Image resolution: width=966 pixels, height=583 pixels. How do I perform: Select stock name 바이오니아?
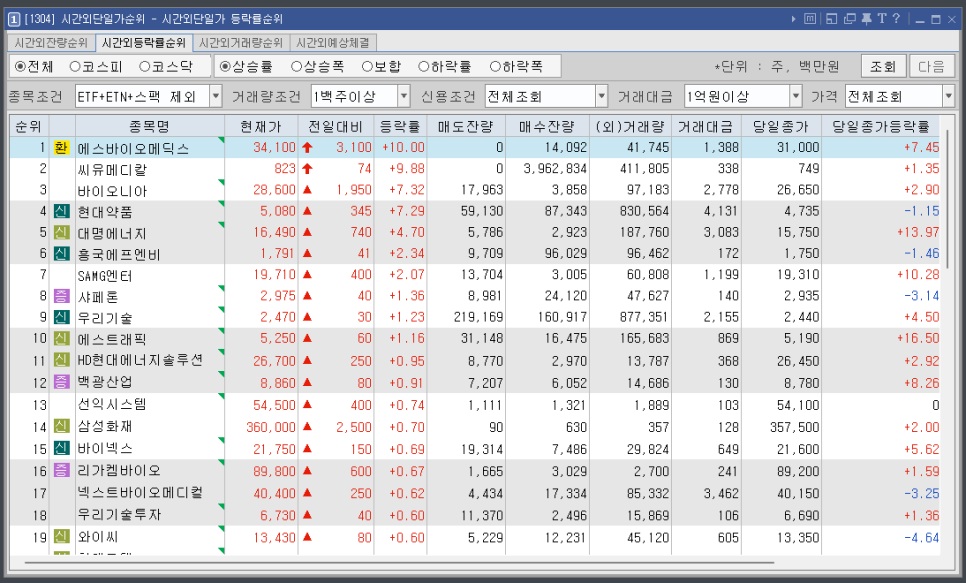[112, 191]
